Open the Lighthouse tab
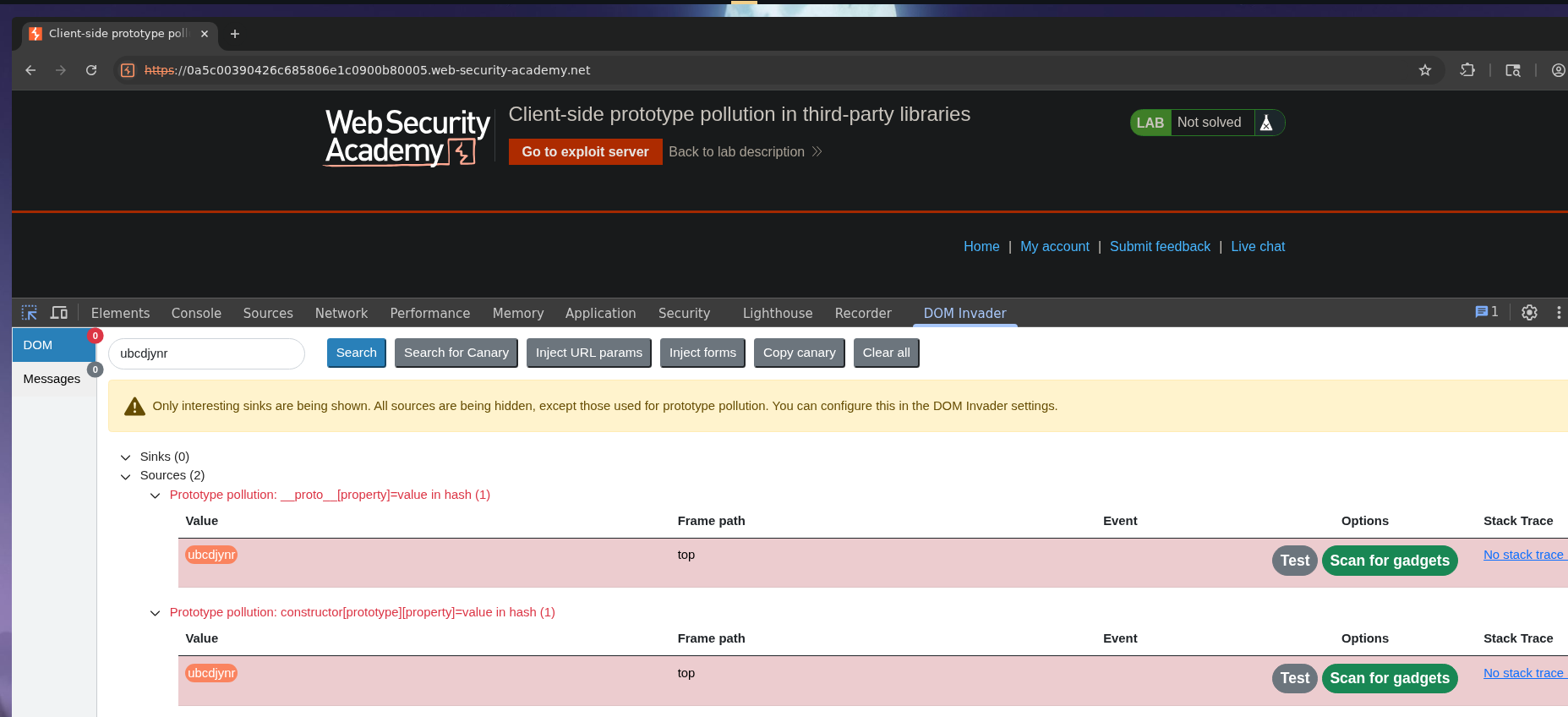This screenshot has height=717, width=1568. click(778, 313)
